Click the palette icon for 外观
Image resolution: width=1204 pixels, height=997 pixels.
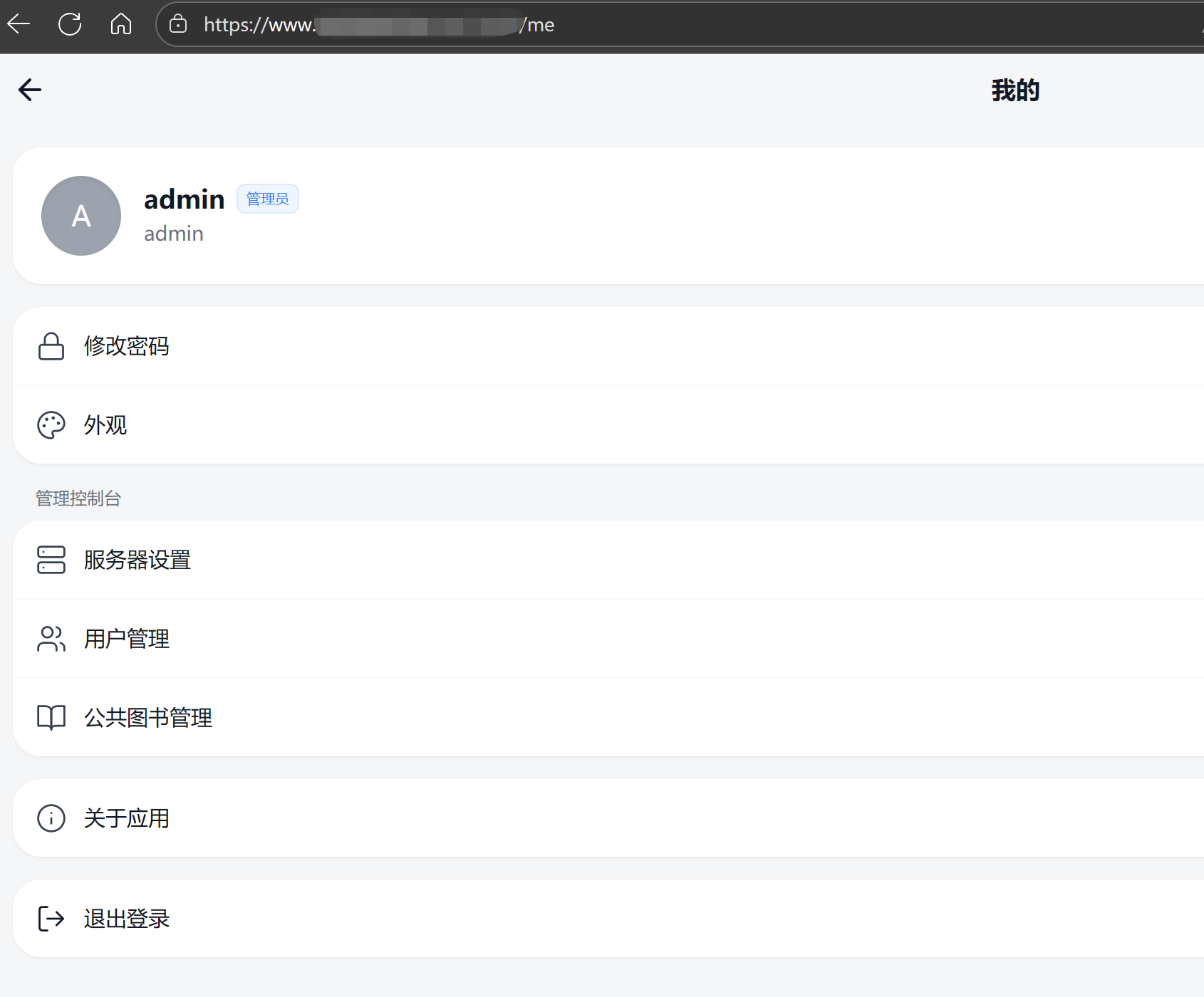(x=51, y=425)
